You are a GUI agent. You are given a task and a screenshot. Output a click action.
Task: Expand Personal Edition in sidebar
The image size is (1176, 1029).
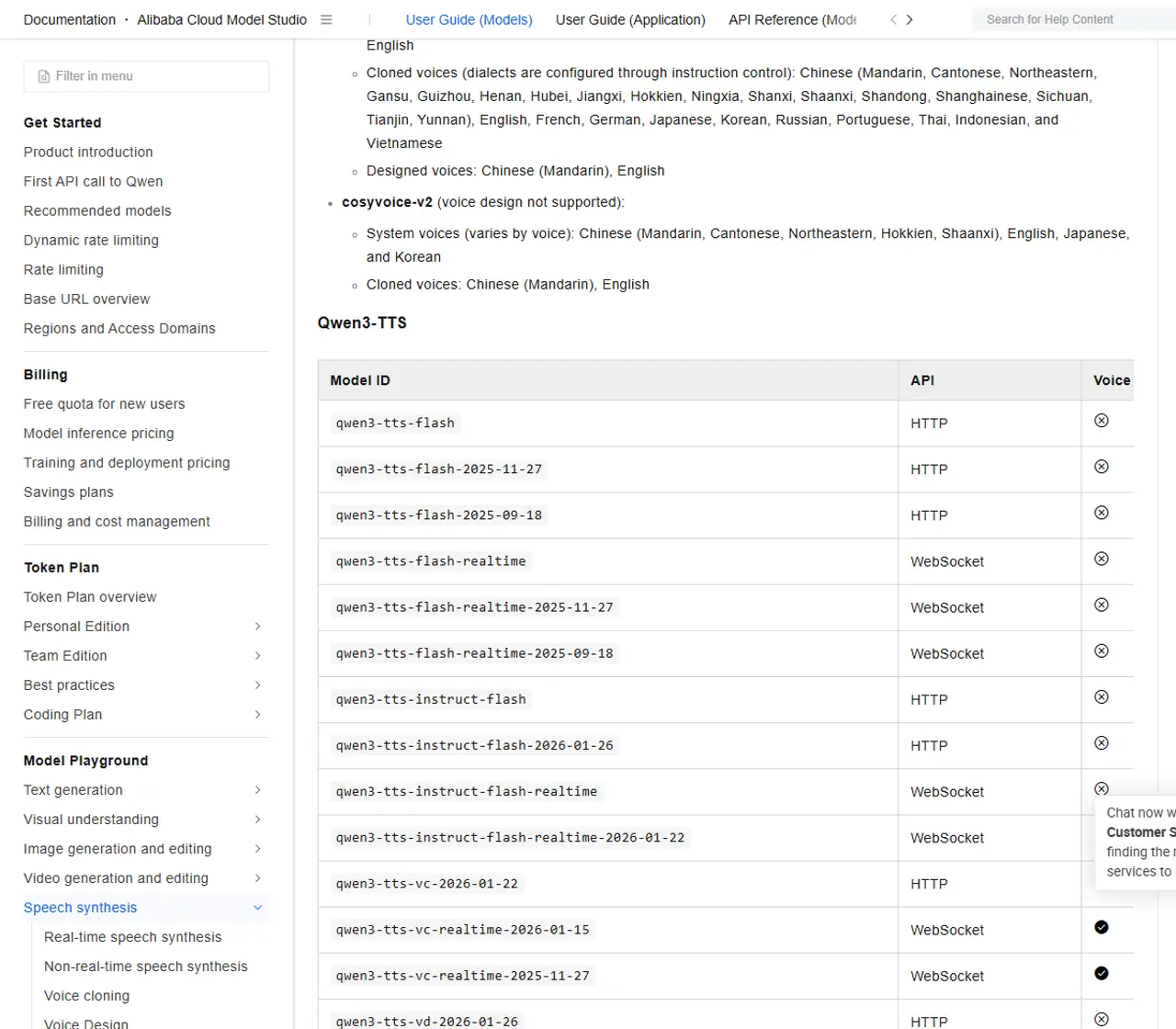point(258,627)
